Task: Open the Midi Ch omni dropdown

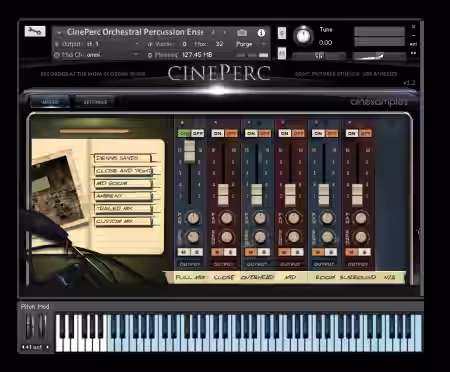Action: (136, 55)
